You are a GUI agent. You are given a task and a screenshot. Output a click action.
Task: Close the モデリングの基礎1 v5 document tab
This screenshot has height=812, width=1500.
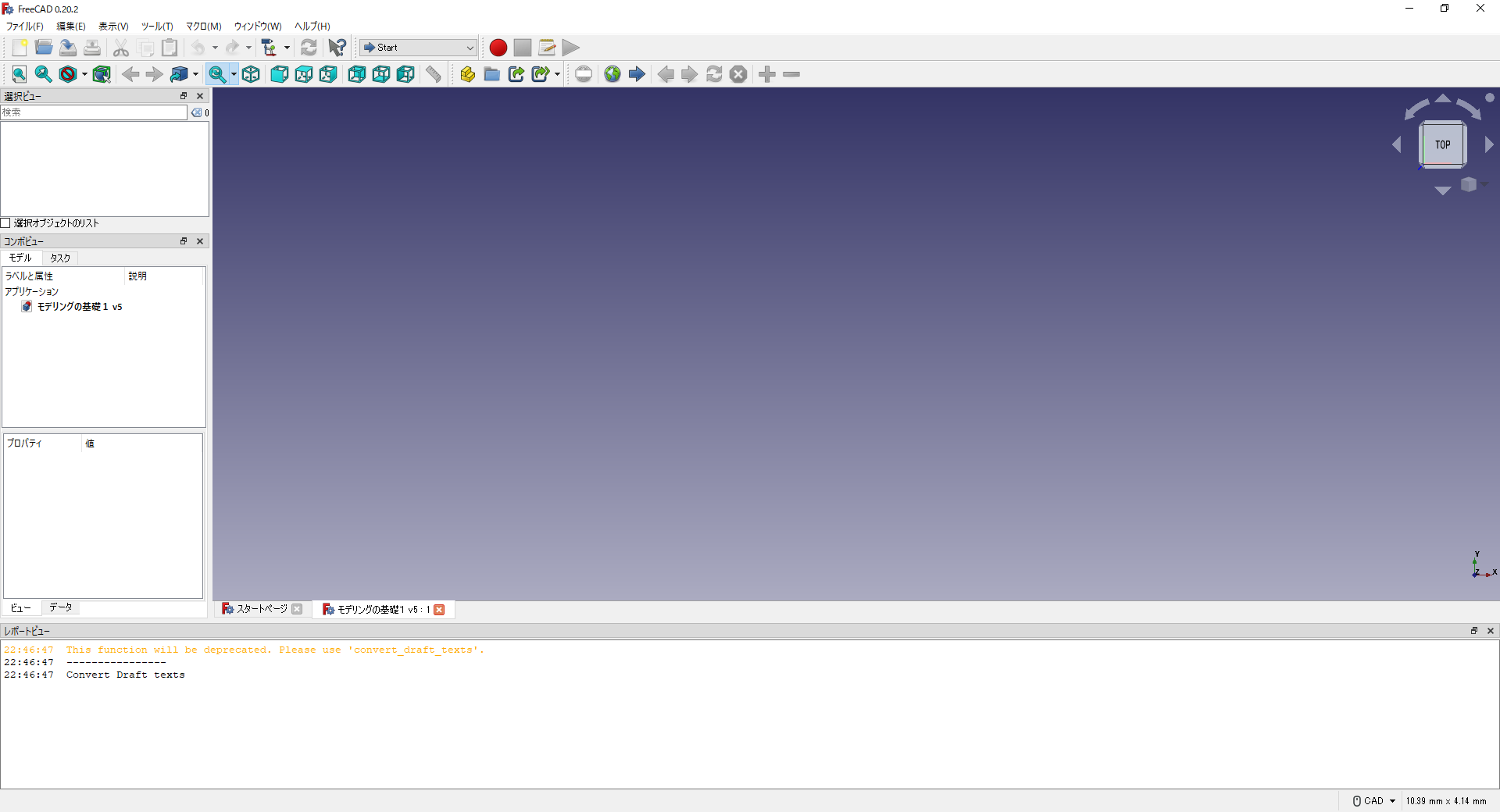(x=440, y=610)
